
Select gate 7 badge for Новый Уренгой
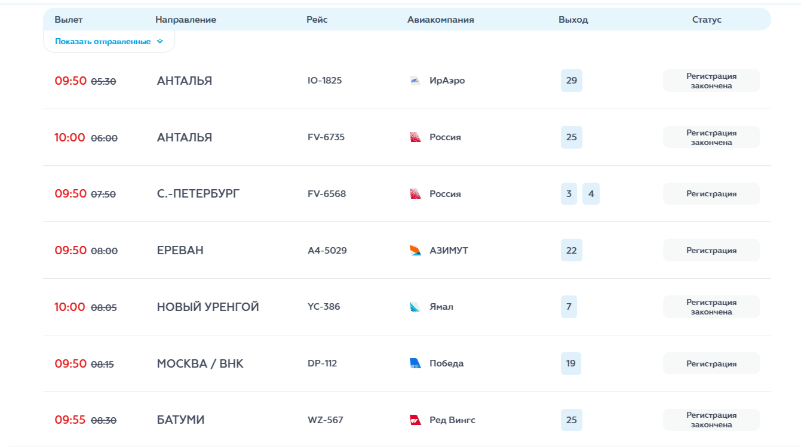point(569,307)
